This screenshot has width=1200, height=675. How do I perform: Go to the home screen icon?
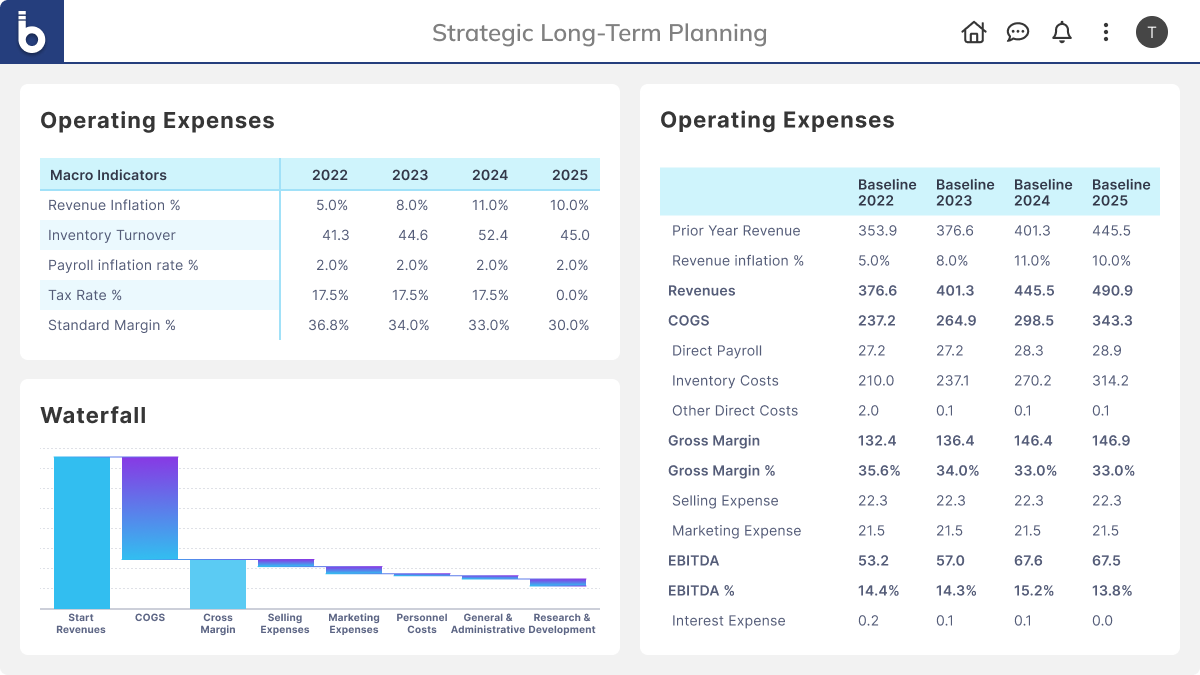[x=973, y=32]
